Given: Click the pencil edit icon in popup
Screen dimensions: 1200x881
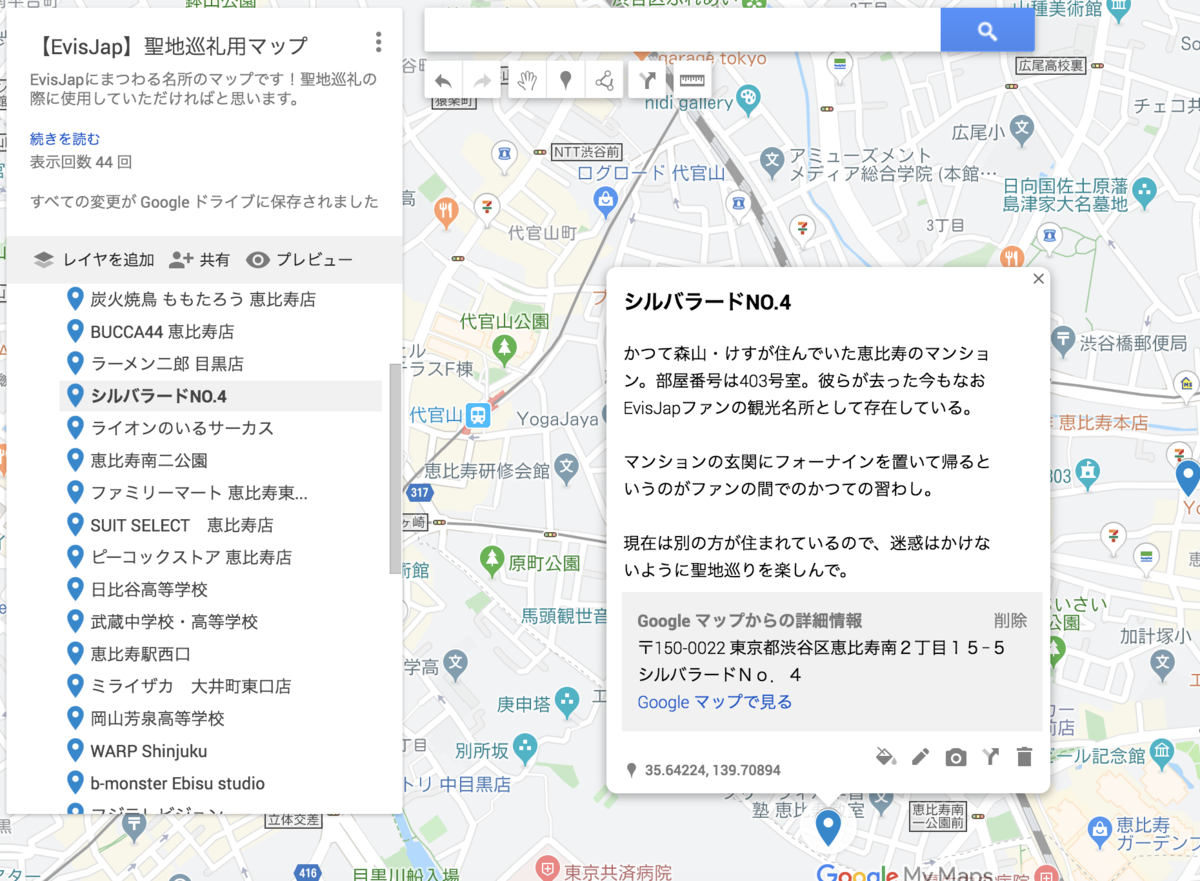Looking at the screenshot, I should click(x=920, y=757).
